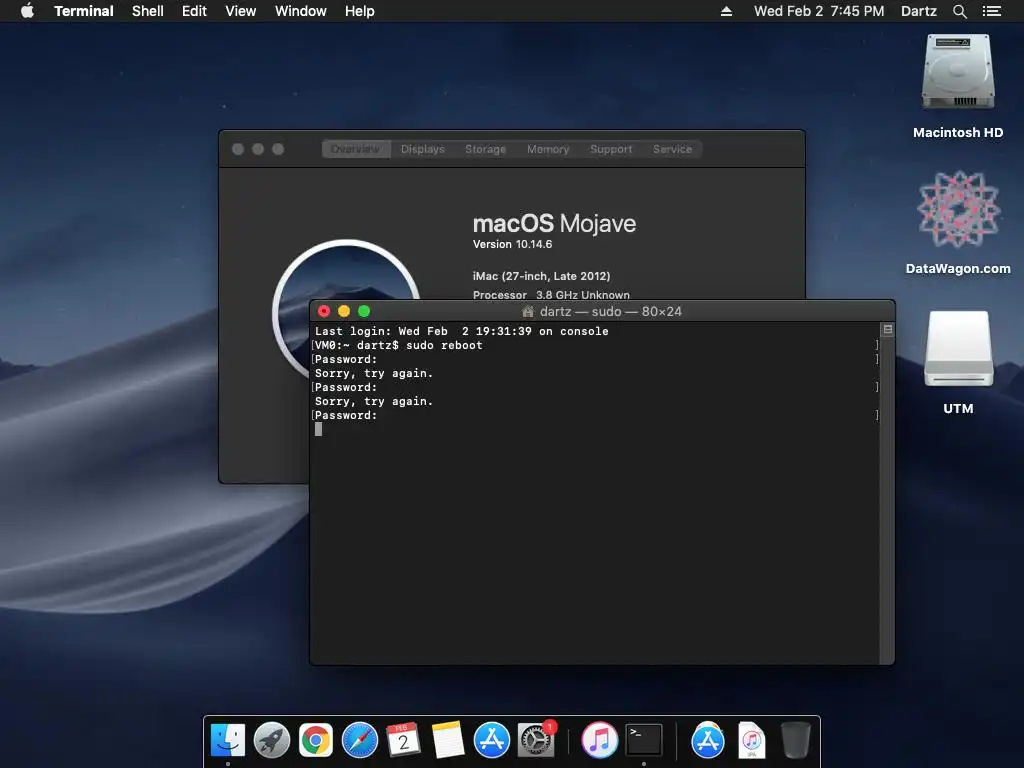The height and width of the screenshot is (768, 1024).
Task: Open the Terminal application menu
Action: pos(84,11)
